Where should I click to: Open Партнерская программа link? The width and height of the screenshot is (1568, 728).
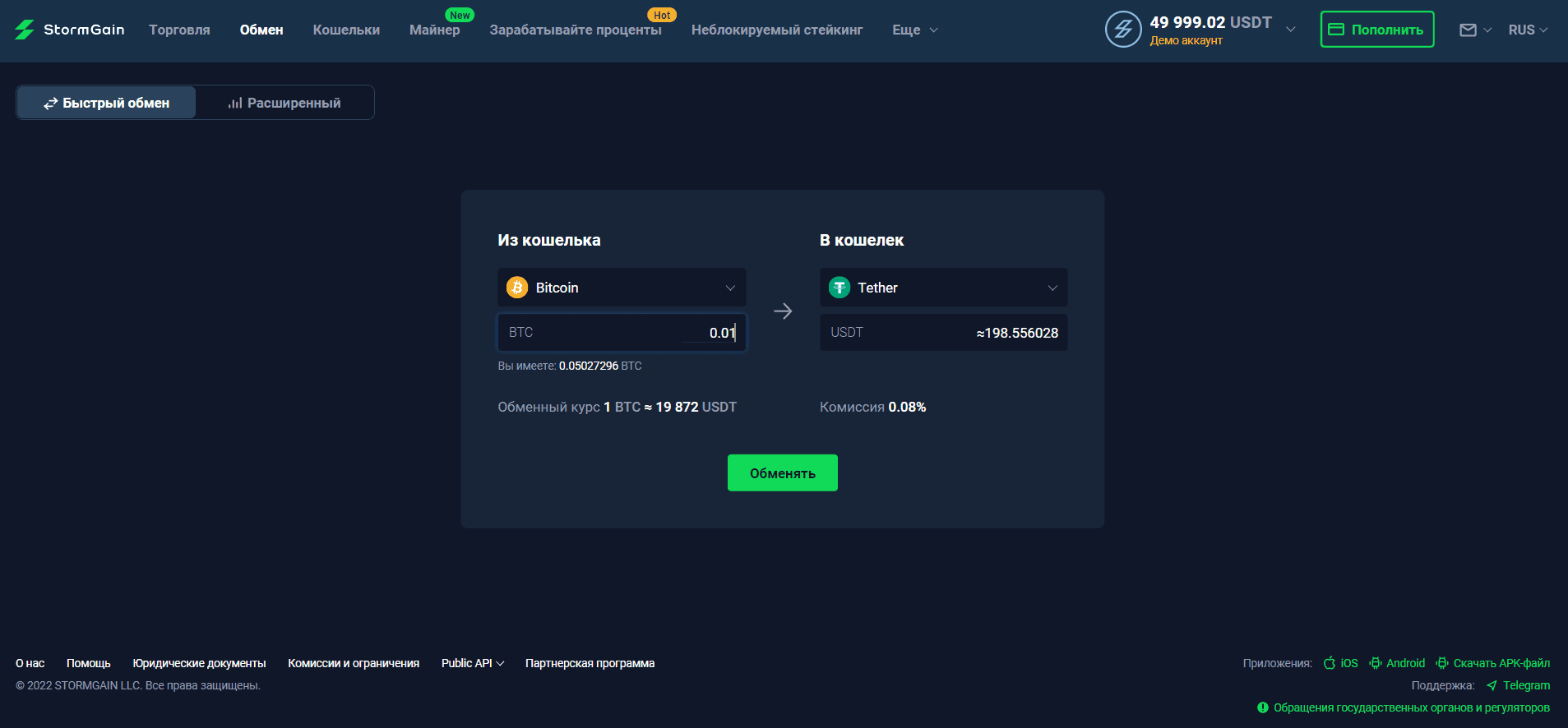click(x=590, y=663)
